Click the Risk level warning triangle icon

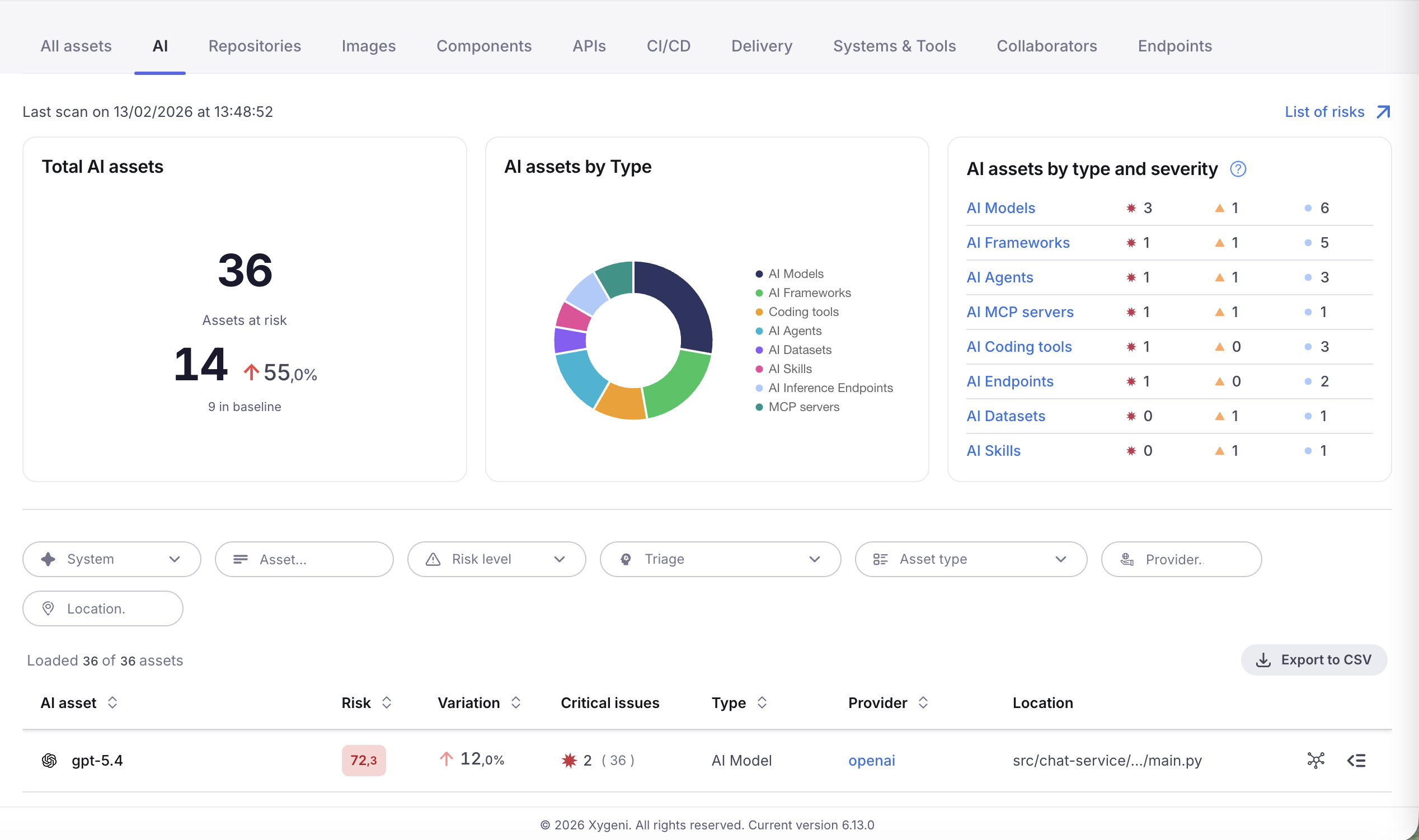433,559
